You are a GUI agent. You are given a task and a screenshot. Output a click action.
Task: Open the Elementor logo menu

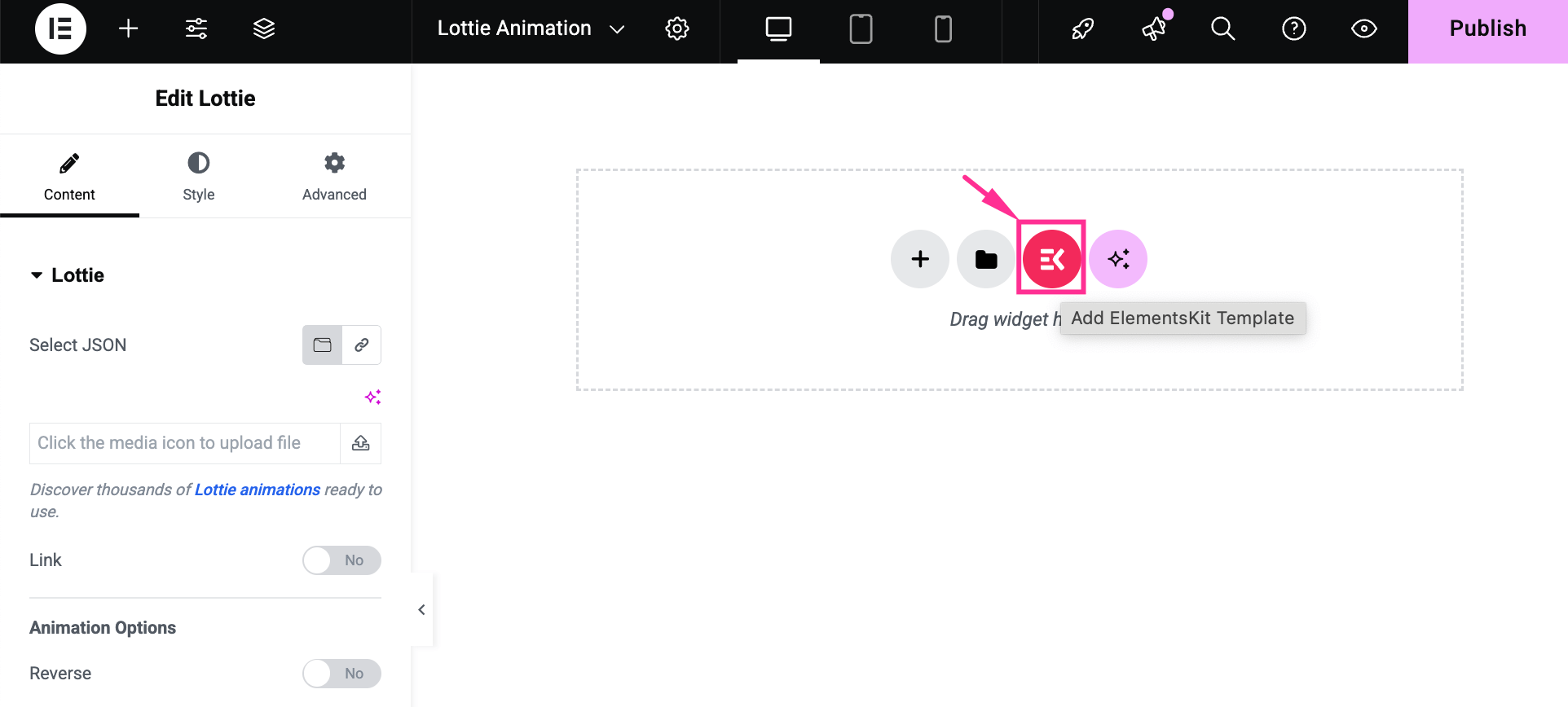pyautogui.click(x=60, y=29)
